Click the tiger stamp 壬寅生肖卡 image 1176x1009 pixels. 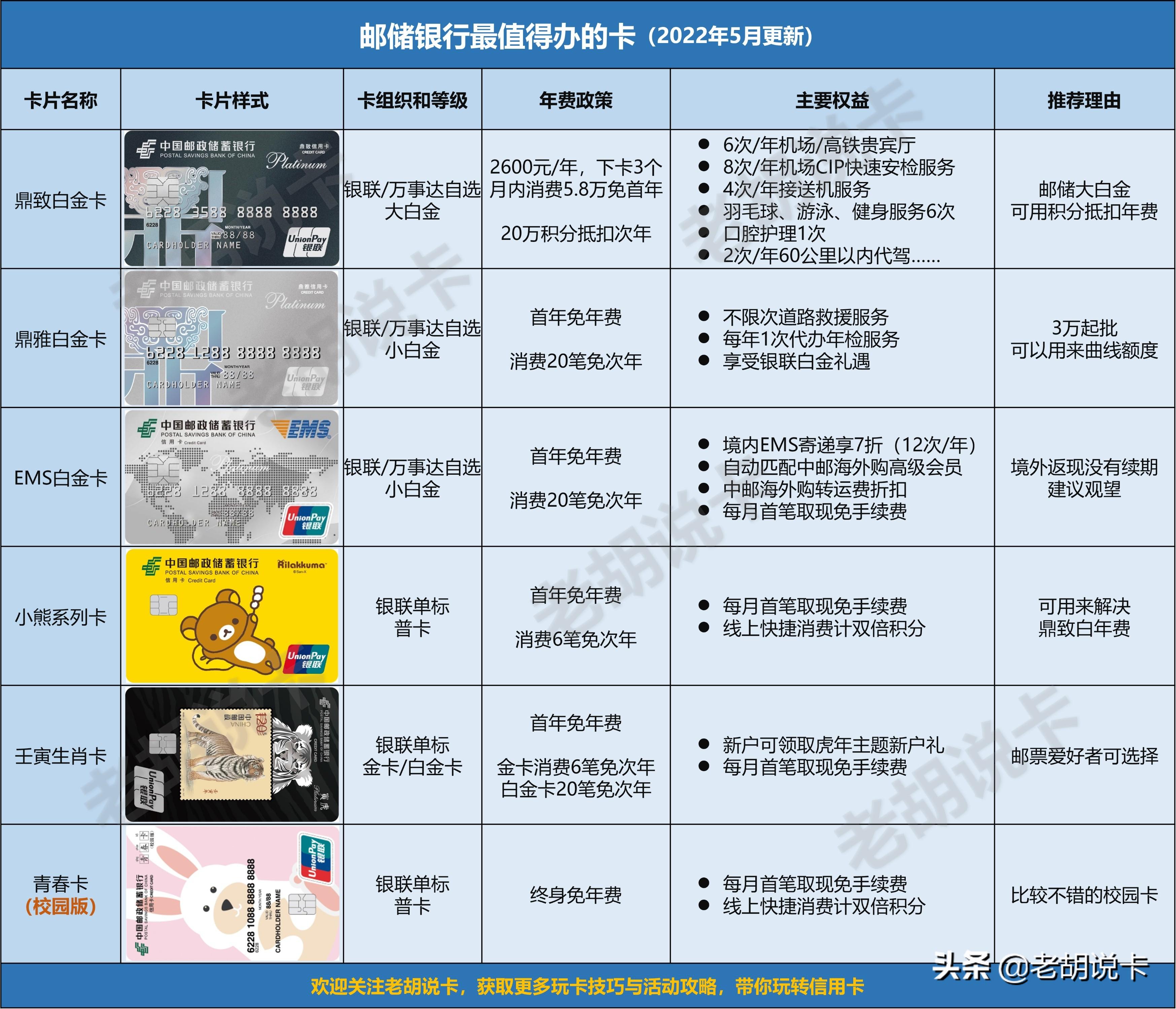pyautogui.click(x=232, y=755)
